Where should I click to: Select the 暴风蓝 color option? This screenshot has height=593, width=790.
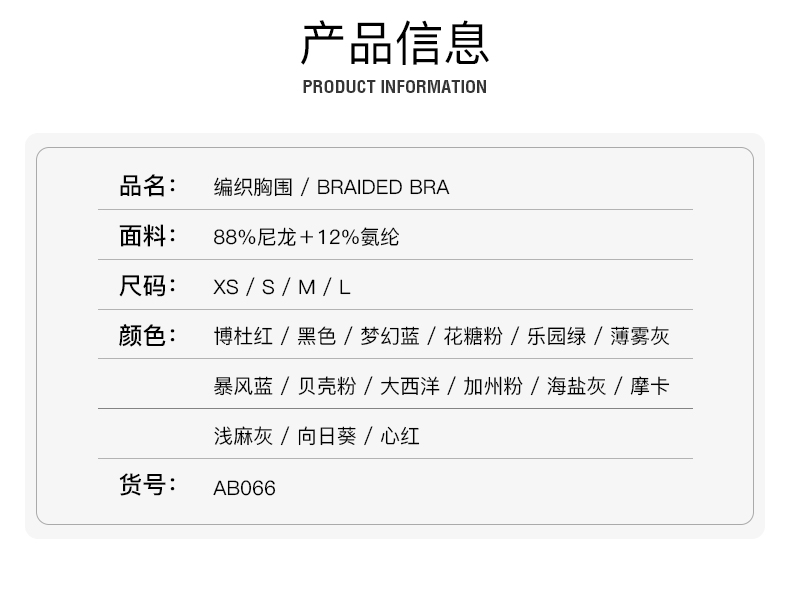click(243, 387)
